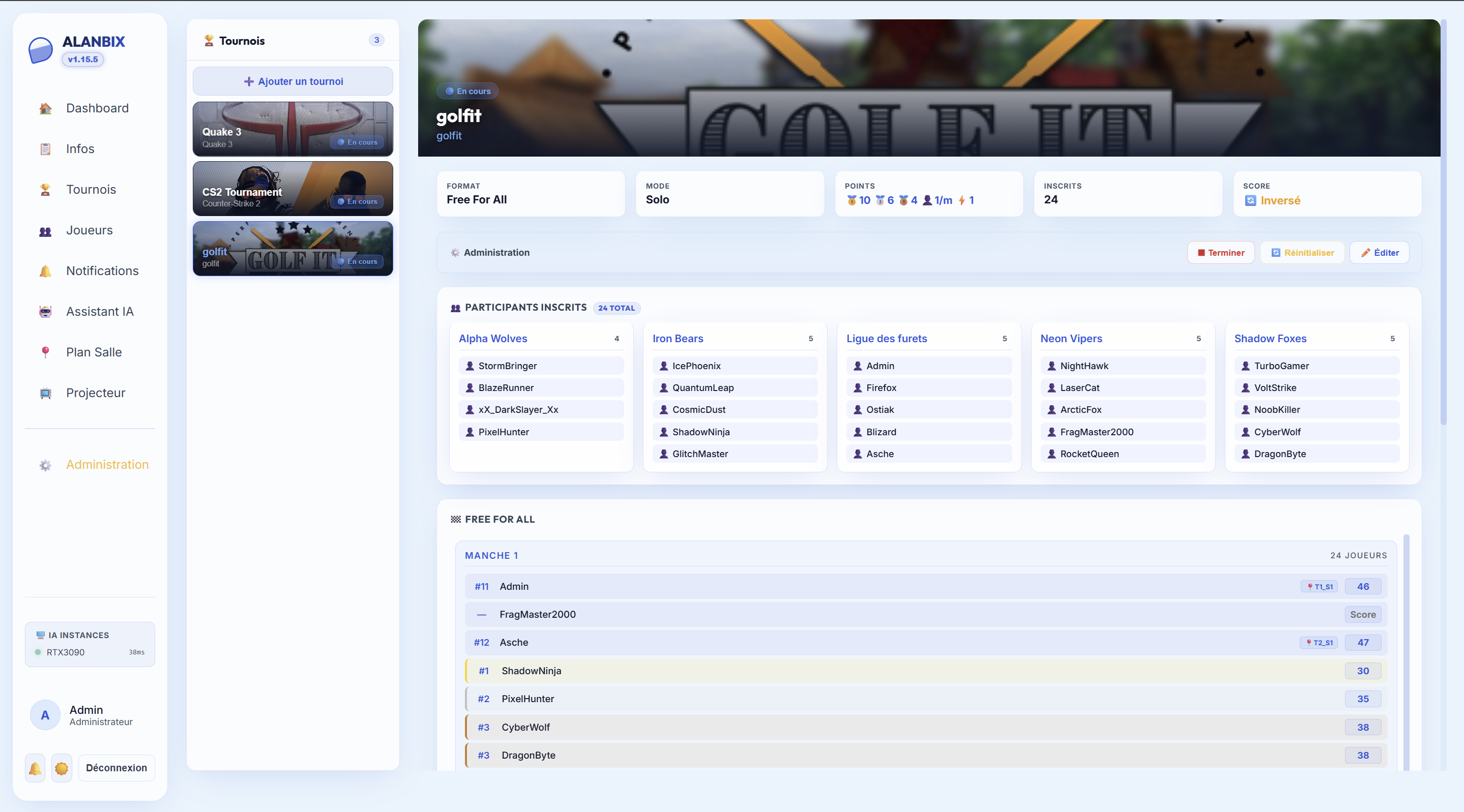Open the Dashboard house icon
Viewport: 1464px width, 812px height.
click(x=45, y=108)
